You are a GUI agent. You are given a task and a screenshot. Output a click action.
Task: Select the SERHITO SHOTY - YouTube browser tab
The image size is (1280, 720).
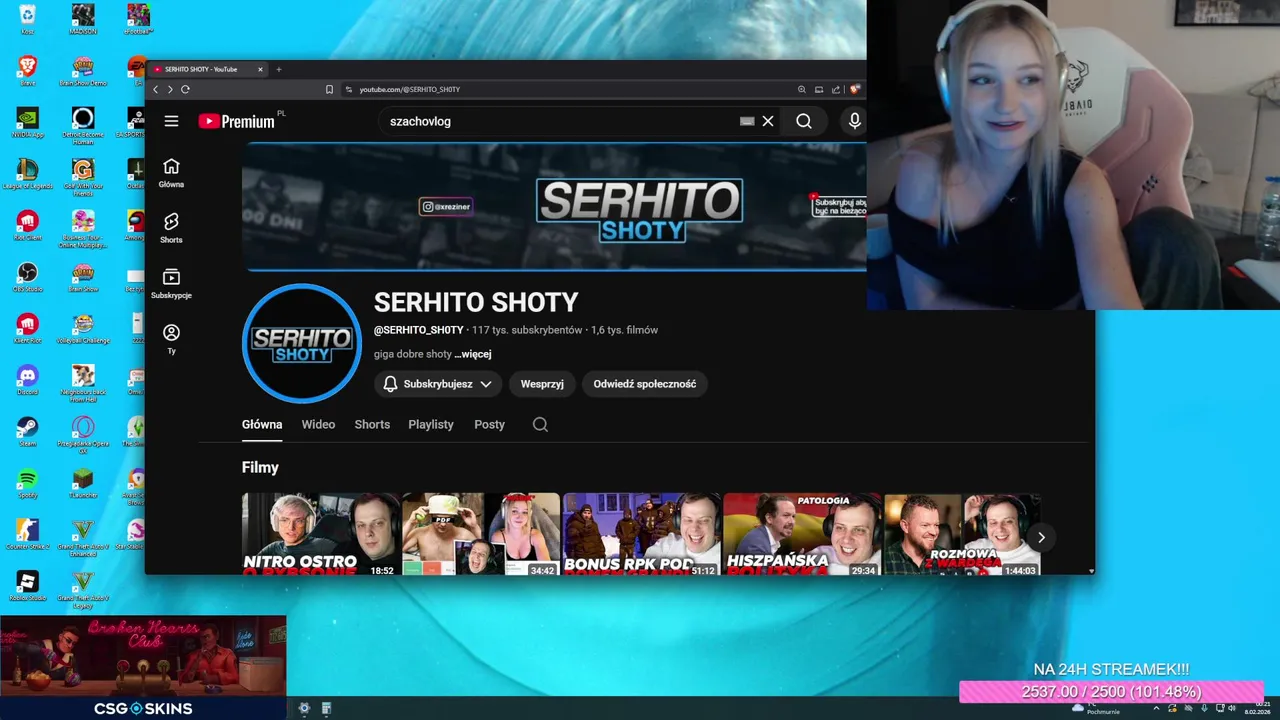point(208,69)
